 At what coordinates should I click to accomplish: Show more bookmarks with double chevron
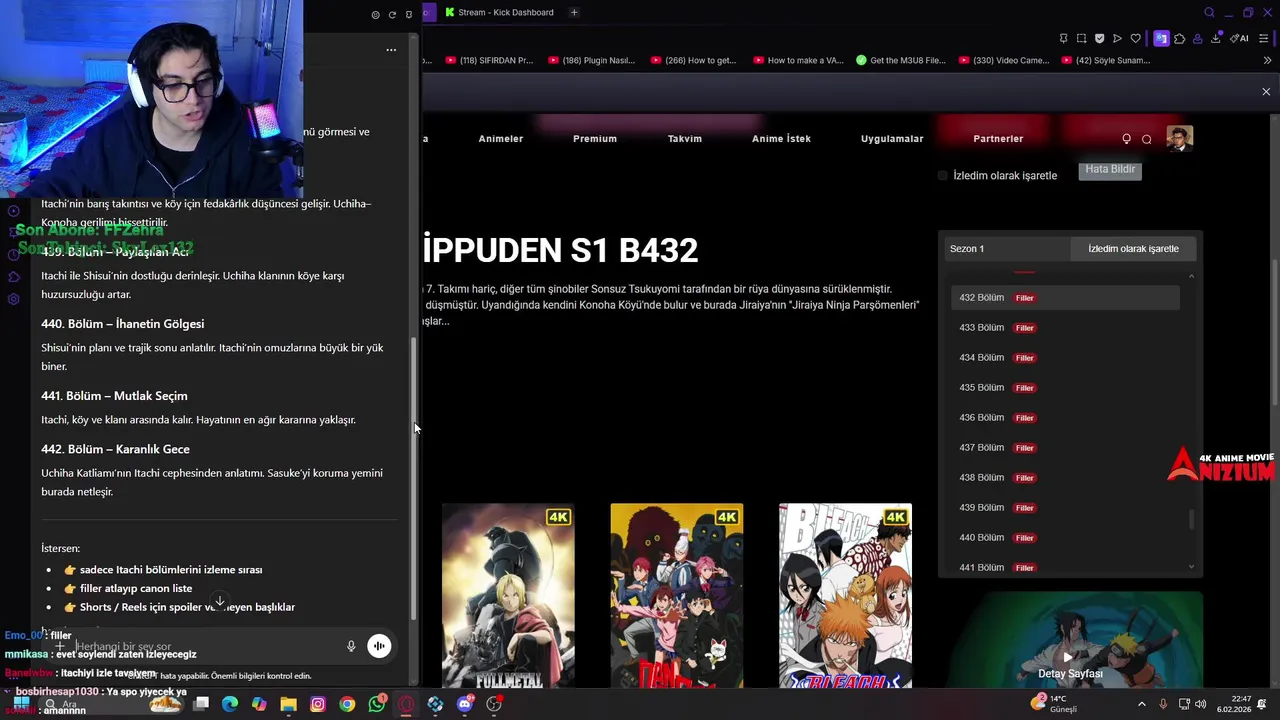1267,60
